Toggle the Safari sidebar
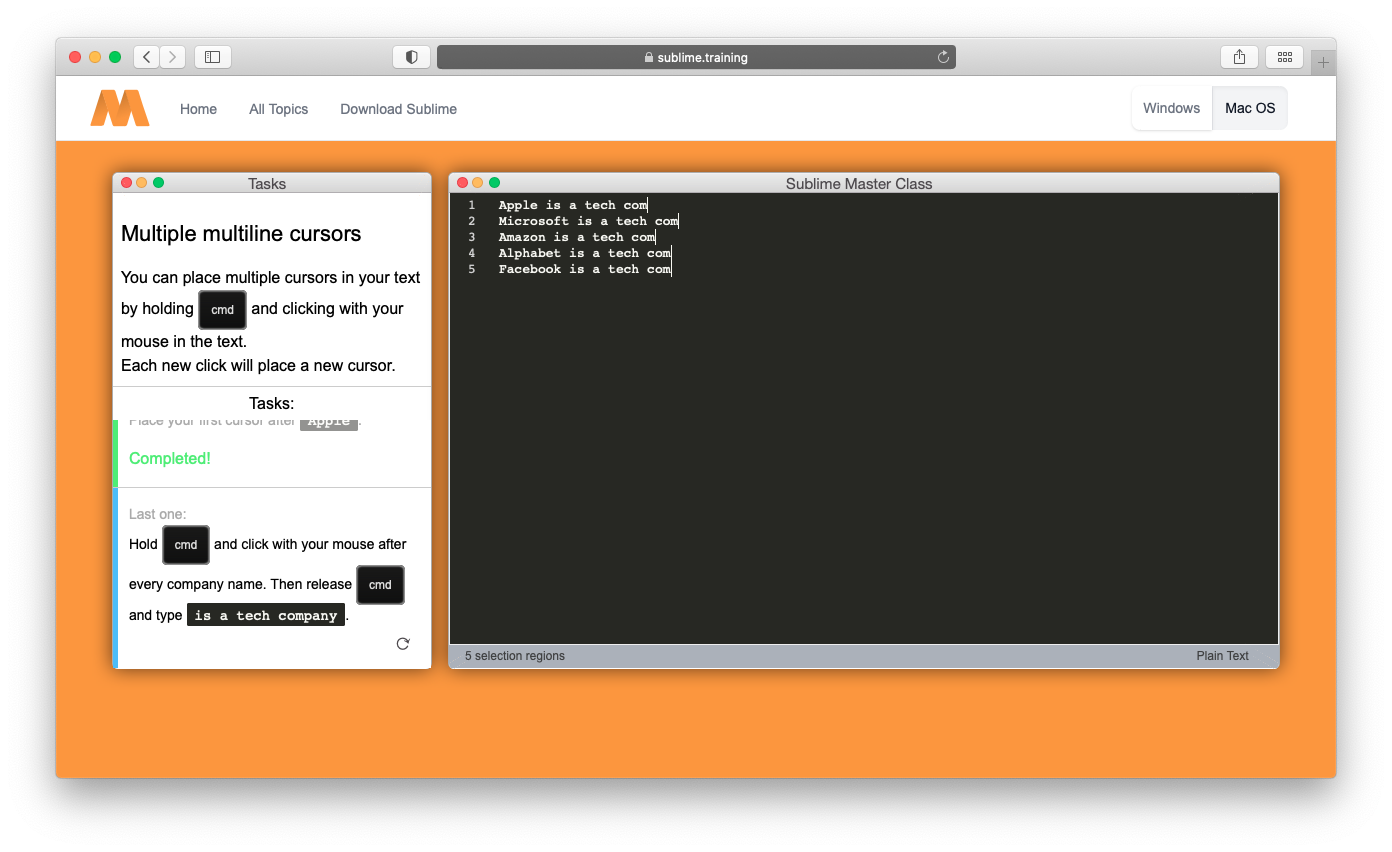 point(212,57)
